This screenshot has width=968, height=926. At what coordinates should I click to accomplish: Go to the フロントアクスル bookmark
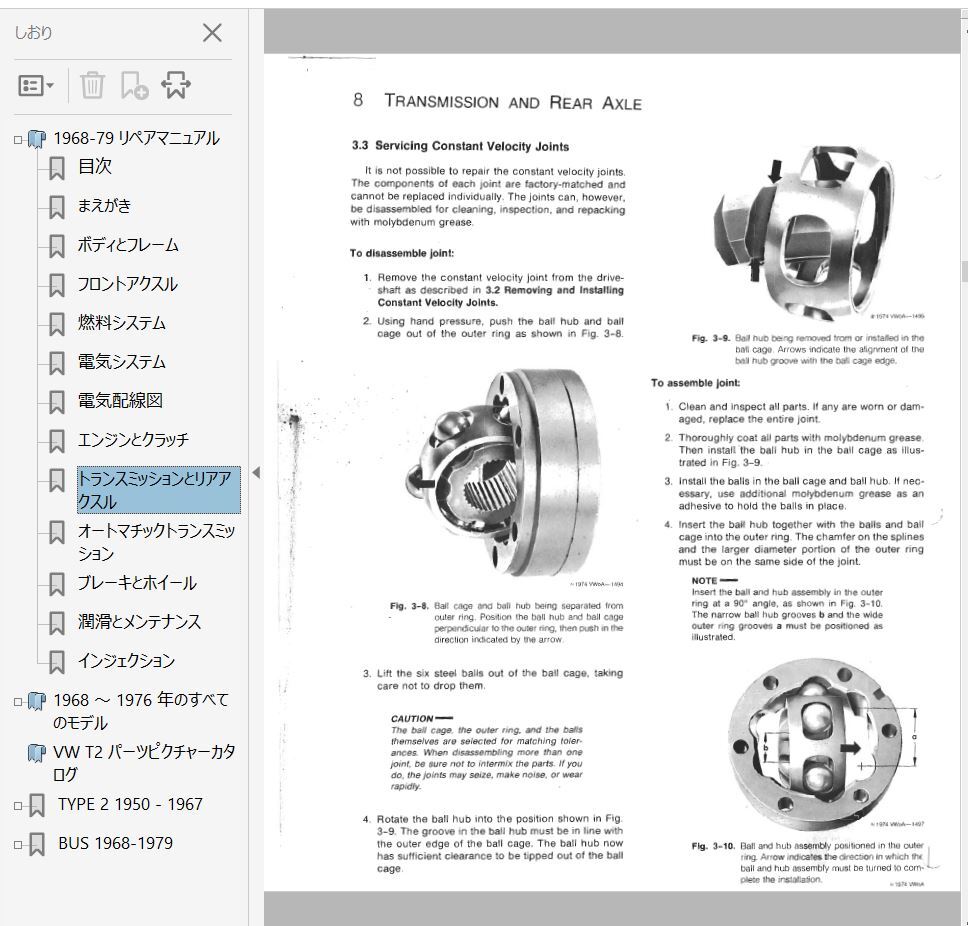pos(127,284)
